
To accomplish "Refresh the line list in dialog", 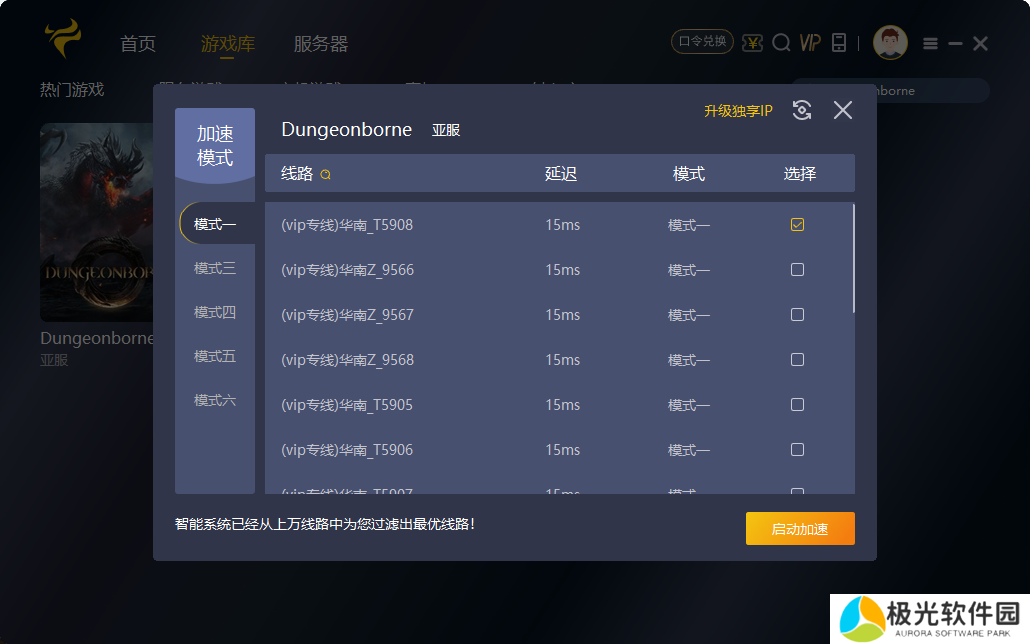I will 801,110.
